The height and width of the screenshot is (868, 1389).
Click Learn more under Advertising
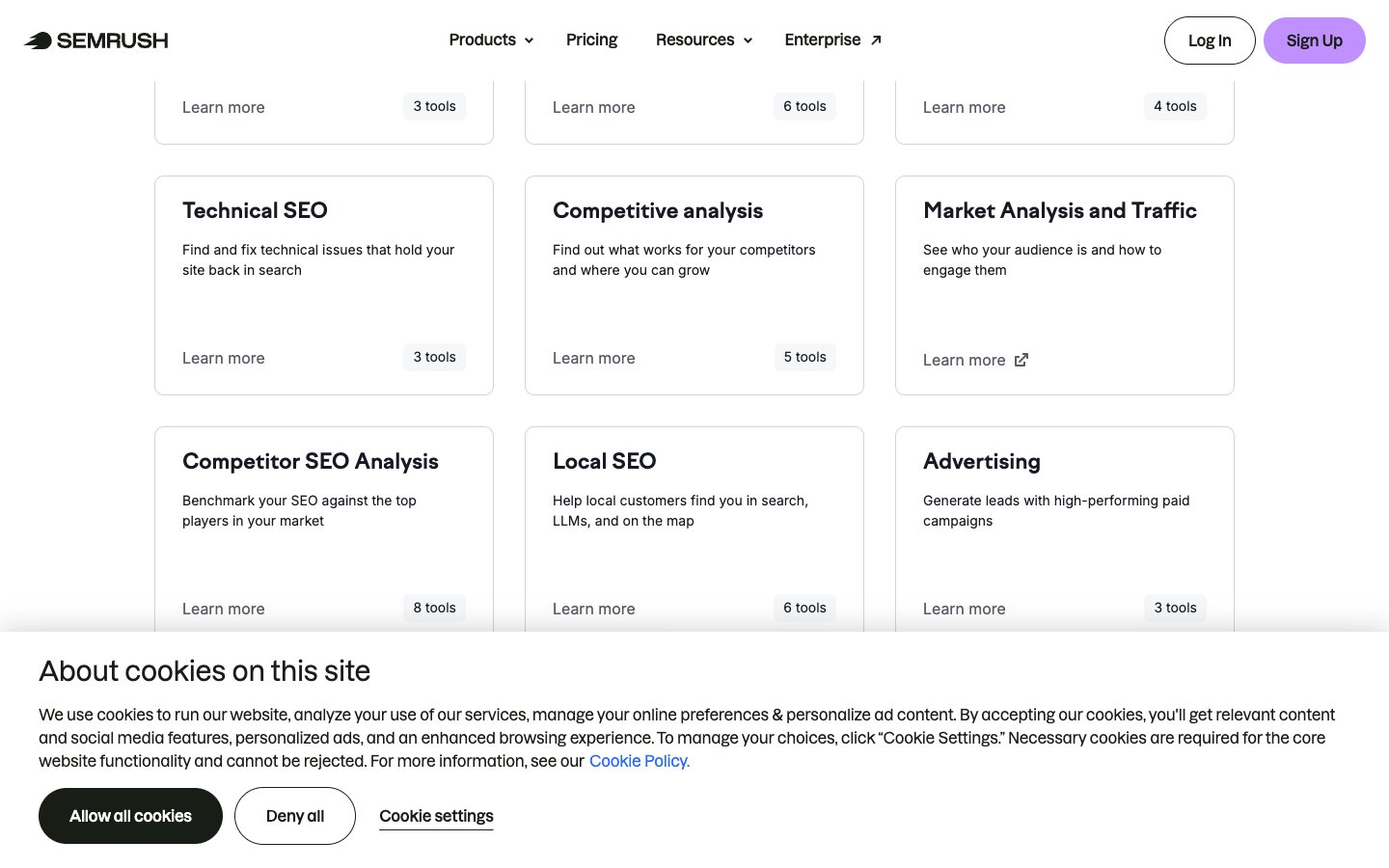pos(964,609)
